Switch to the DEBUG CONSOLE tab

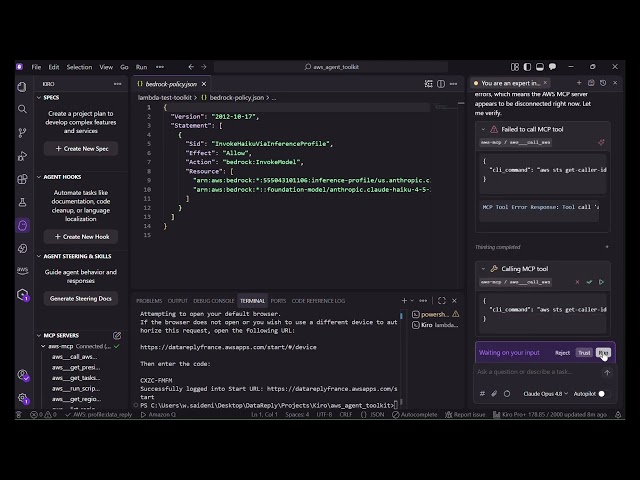point(213,301)
